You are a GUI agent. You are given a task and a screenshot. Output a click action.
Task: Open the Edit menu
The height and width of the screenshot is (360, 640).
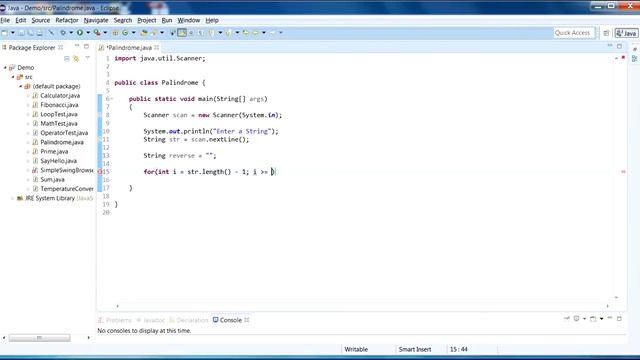coord(20,20)
